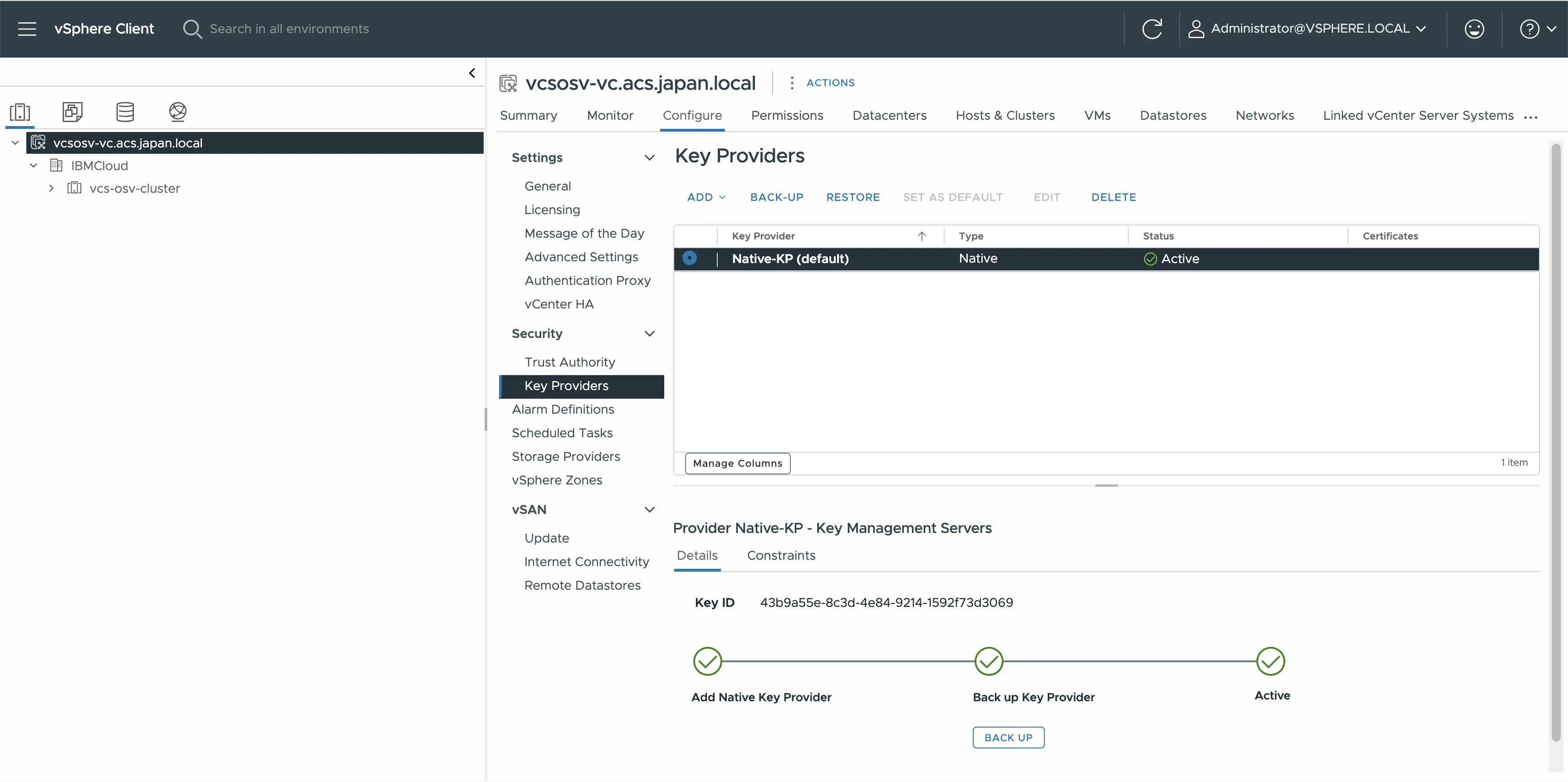Open the Administrator@VSPHERE.LOCAL user dropdown
This screenshot has height=782, width=1568.
pos(1318,29)
